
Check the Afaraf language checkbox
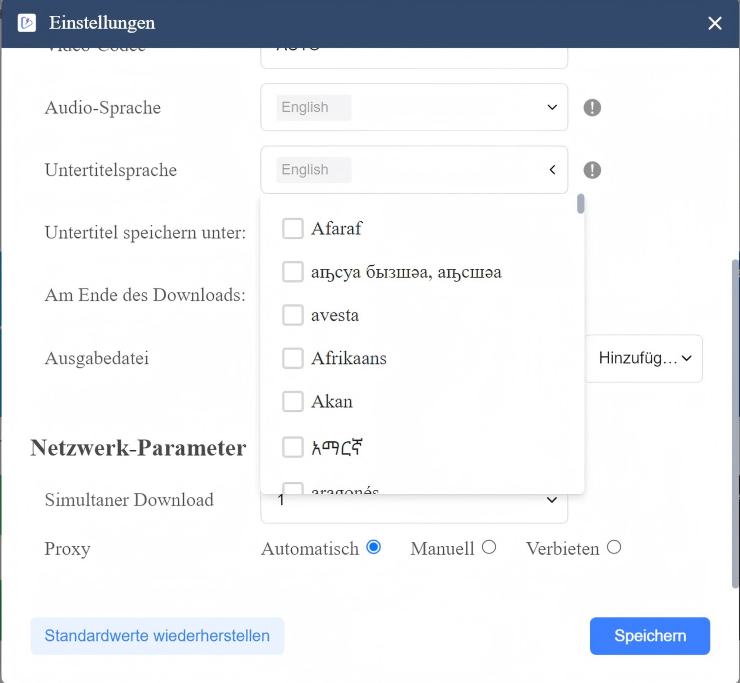coord(293,228)
